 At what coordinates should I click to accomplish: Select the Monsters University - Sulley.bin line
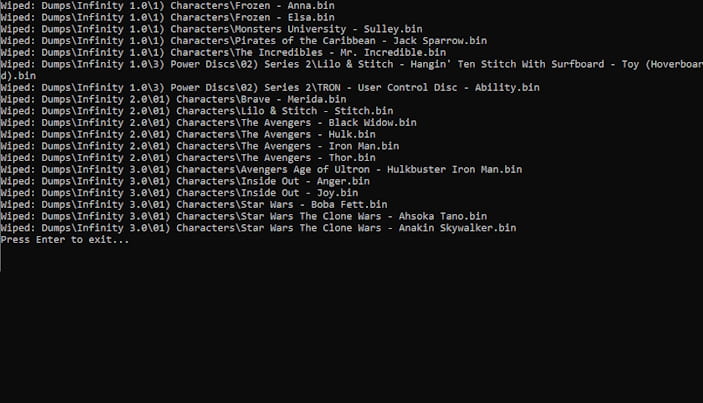211,29
